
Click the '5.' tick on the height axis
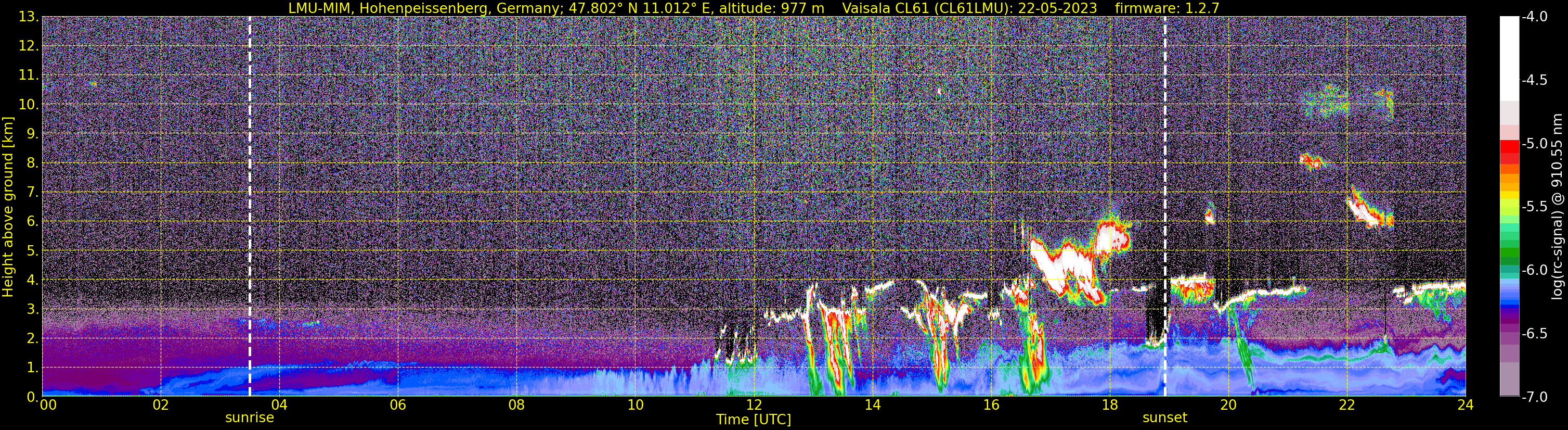[32, 251]
